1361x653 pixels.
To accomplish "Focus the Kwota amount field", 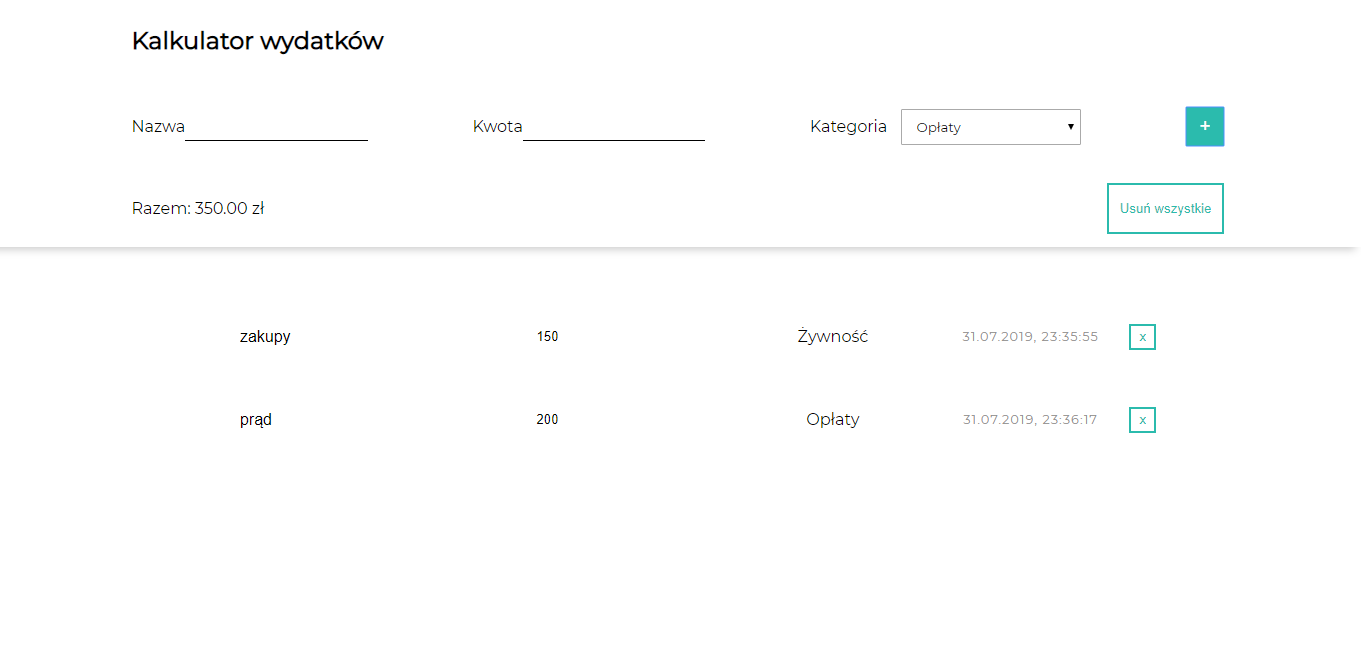I will [x=613, y=127].
